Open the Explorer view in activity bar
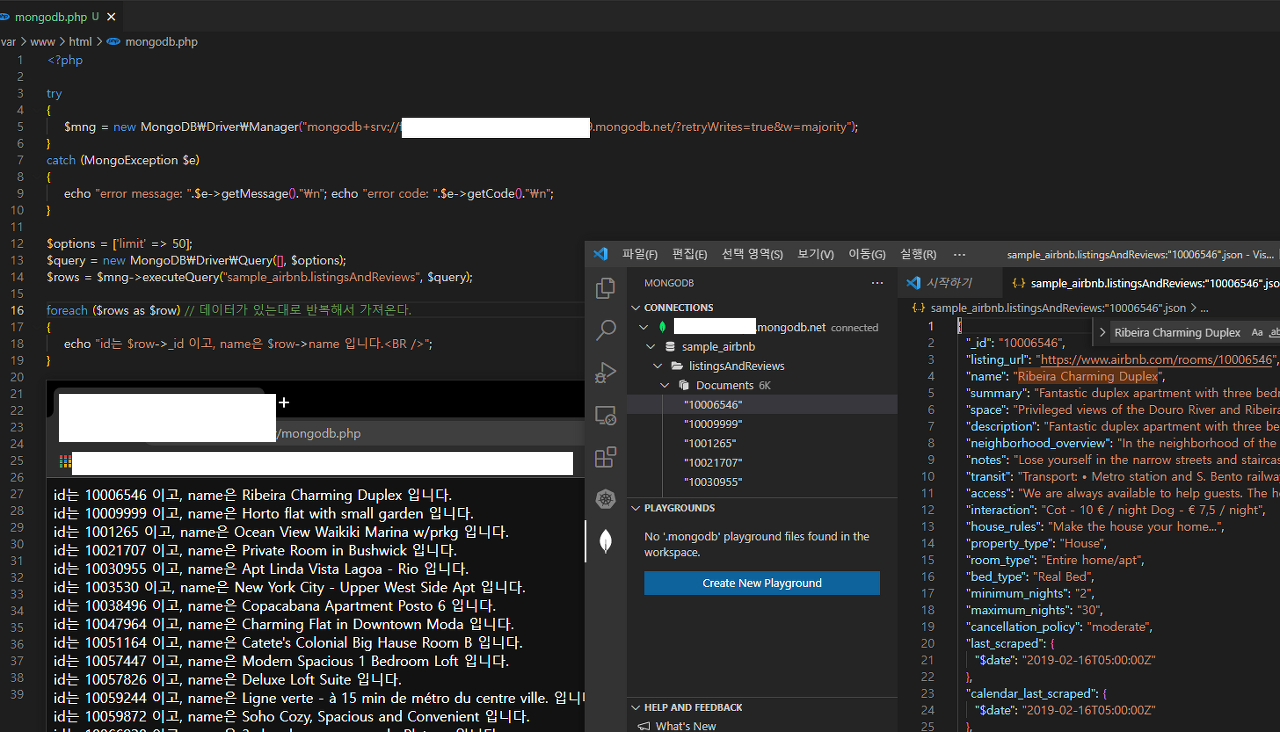1280x732 pixels. tap(605, 289)
